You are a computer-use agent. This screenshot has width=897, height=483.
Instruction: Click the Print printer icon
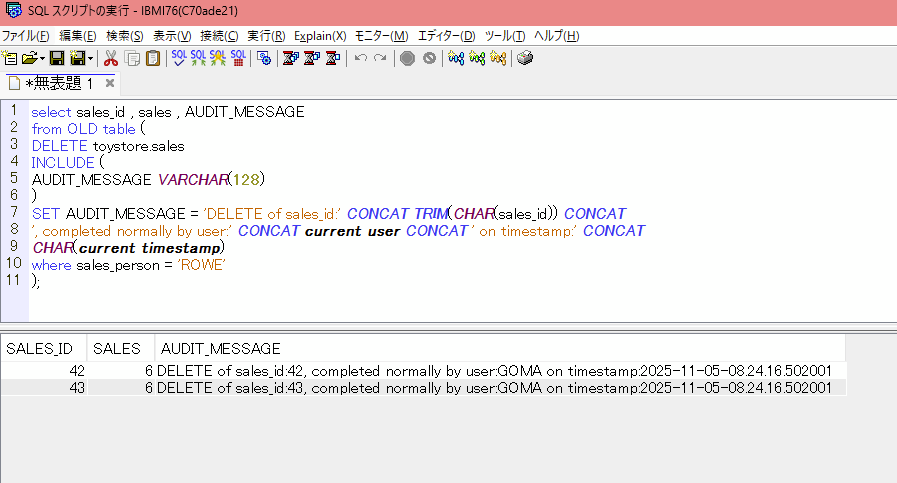click(x=525, y=58)
